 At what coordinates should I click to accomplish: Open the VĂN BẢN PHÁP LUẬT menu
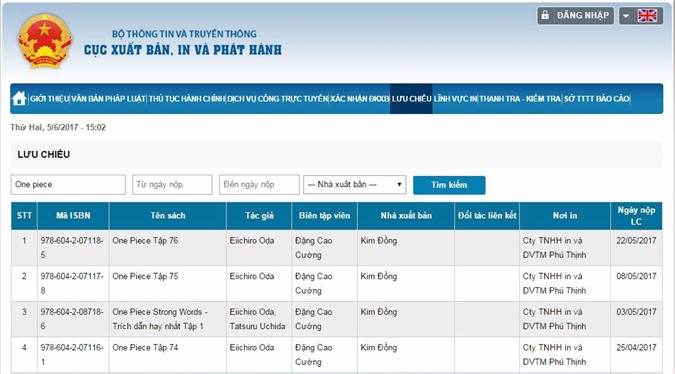click(108, 99)
